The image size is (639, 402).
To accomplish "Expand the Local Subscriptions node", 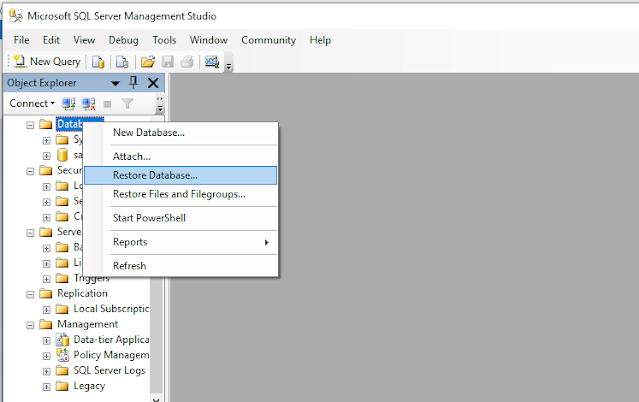I will pyautogui.click(x=46, y=310).
